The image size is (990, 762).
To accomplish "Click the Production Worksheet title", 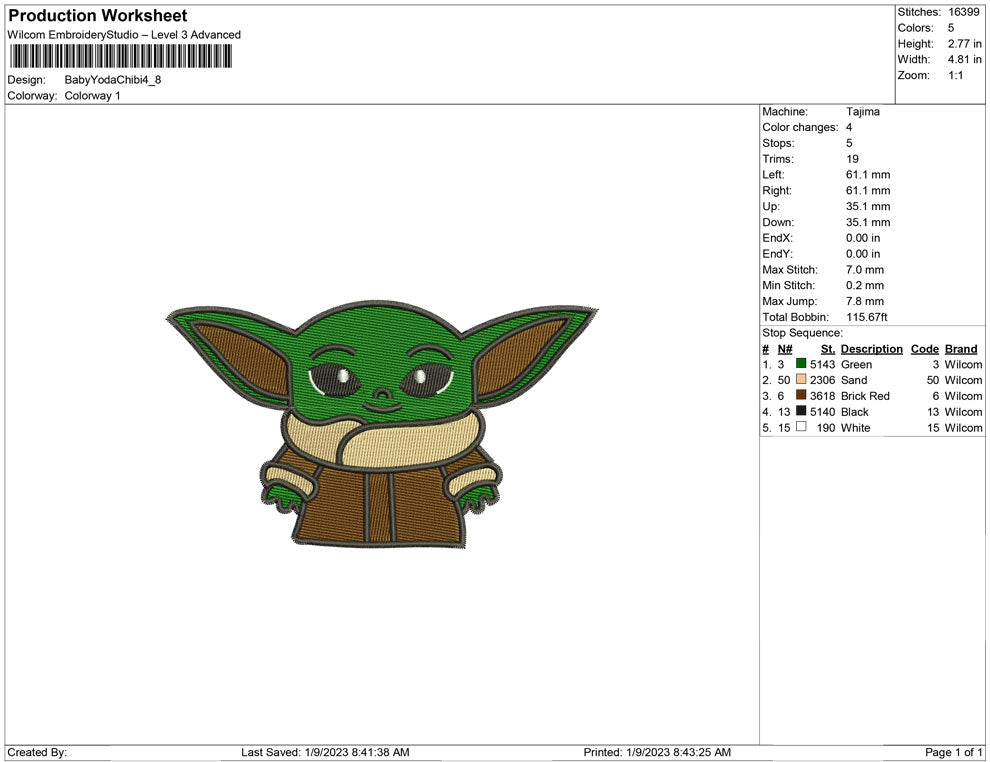I will [97, 16].
